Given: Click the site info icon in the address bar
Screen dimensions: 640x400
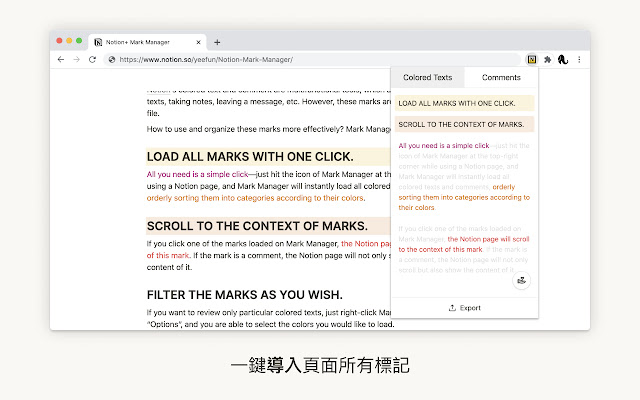Looking at the screenshot, I should click(112, 60).
